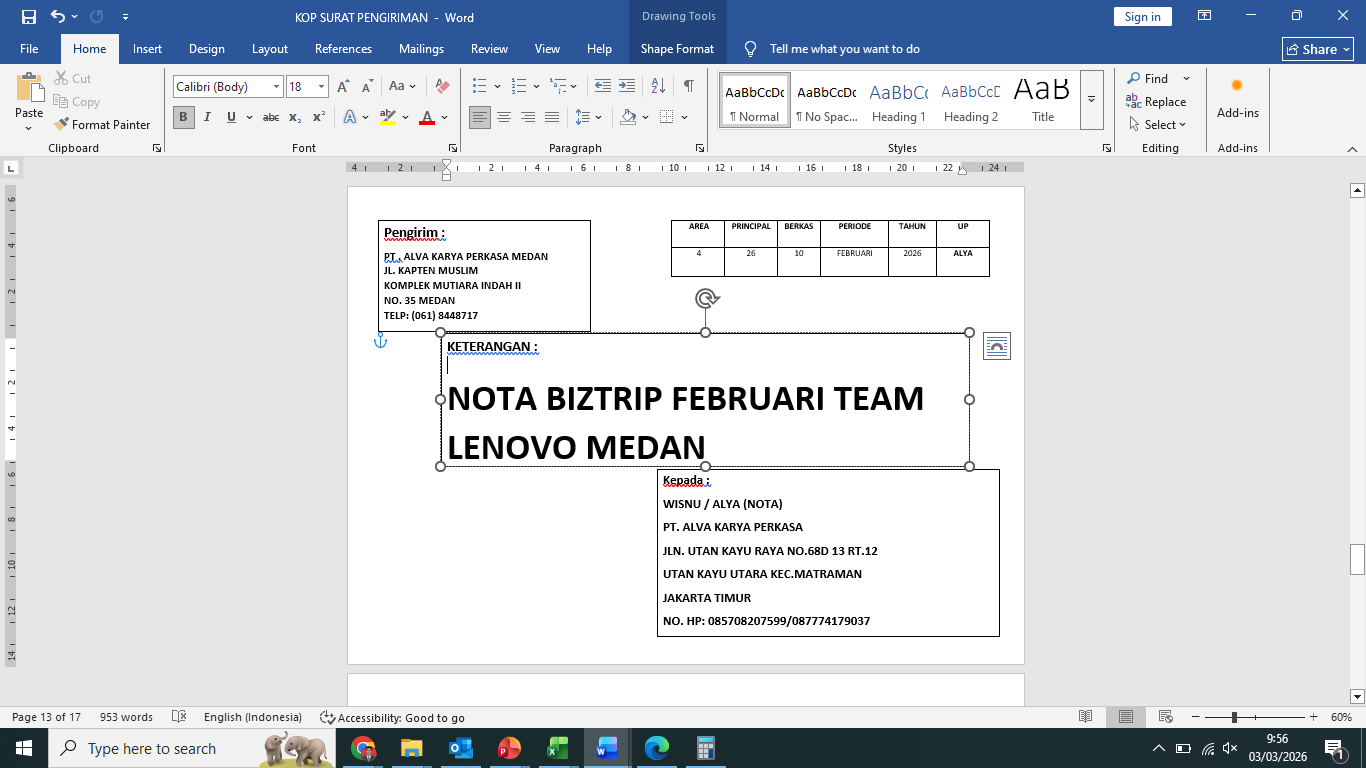Open the font name dropdown
Screen dimensions: 1366x768
276,87
